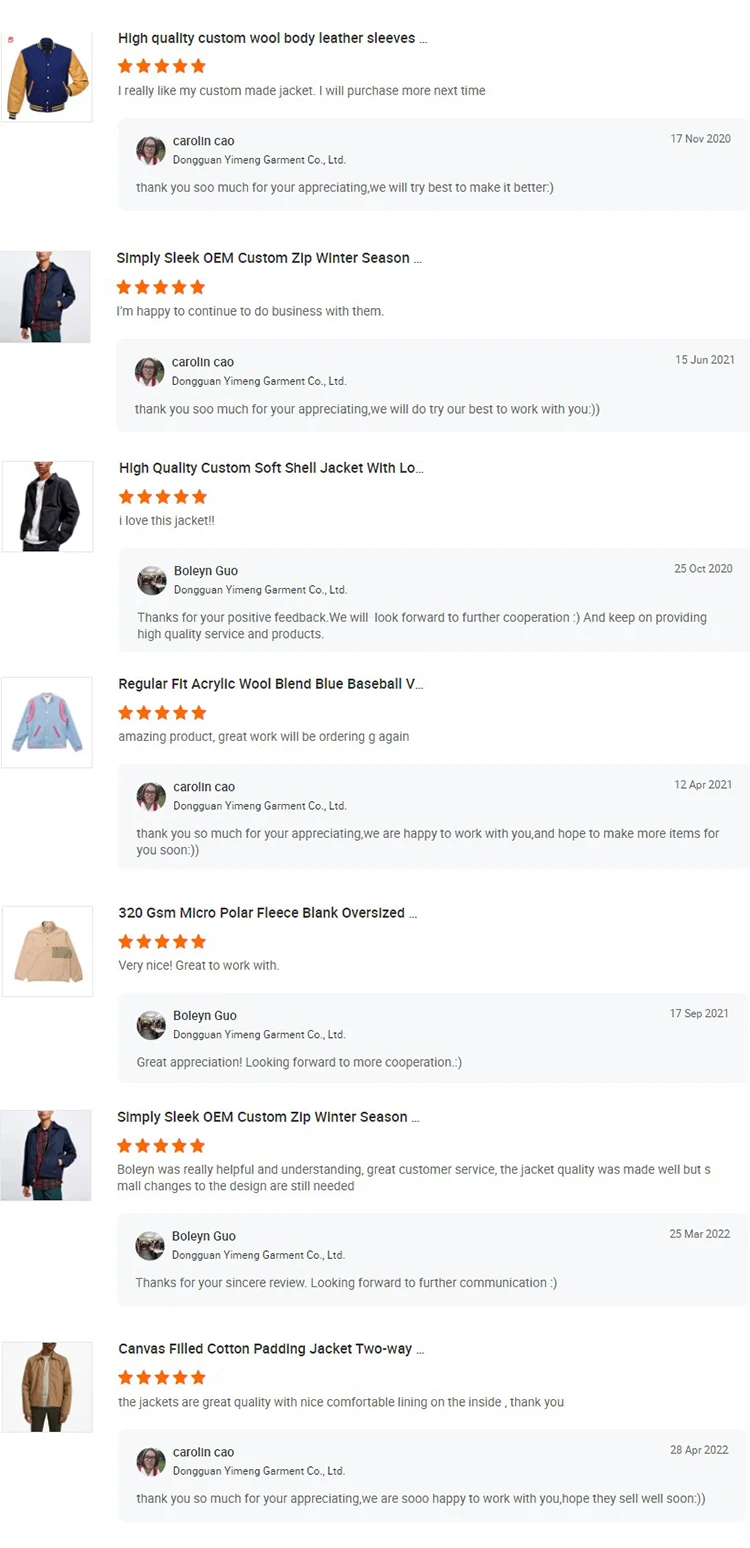Open 'Canvas Filled Cotton Padding Jacket Two-way' title
The height and width of the screenshot is (1548, 750).
[x=271, y=1349]
